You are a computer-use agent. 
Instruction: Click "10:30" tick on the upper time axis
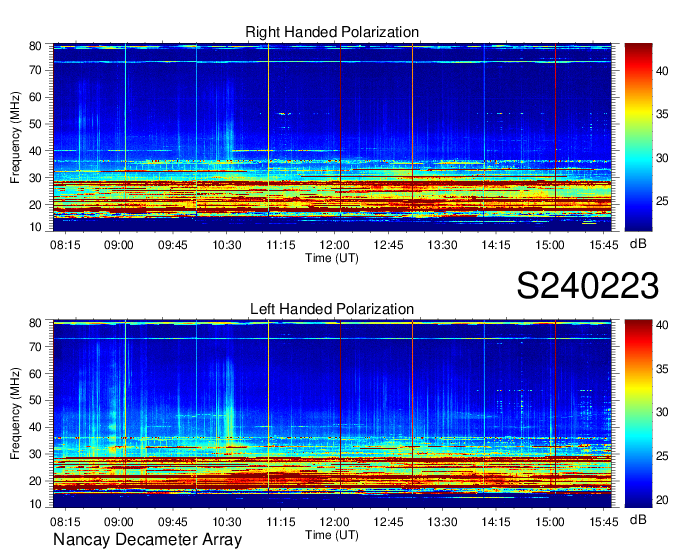(x=227, y=245)
